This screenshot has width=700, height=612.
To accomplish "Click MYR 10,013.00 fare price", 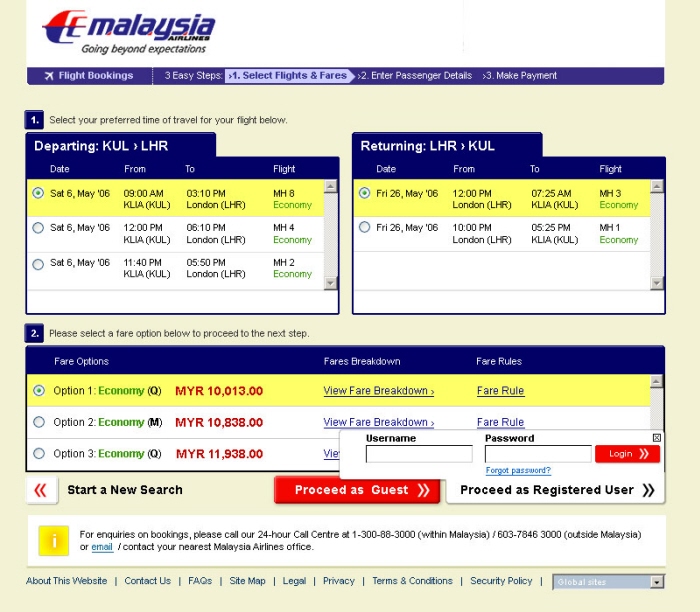I will [219, 391].
